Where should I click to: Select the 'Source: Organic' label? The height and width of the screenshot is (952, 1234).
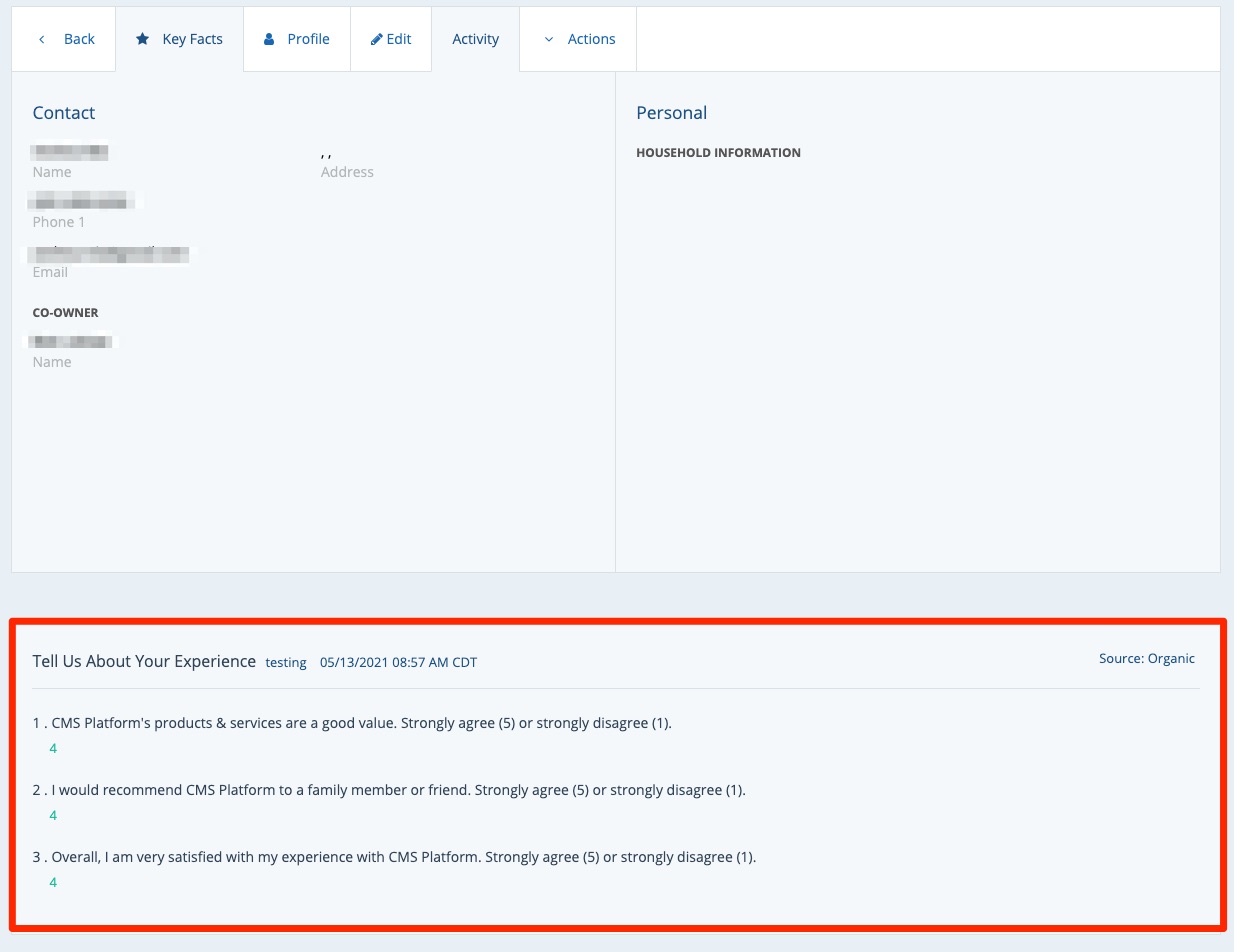pos(1146,658)
